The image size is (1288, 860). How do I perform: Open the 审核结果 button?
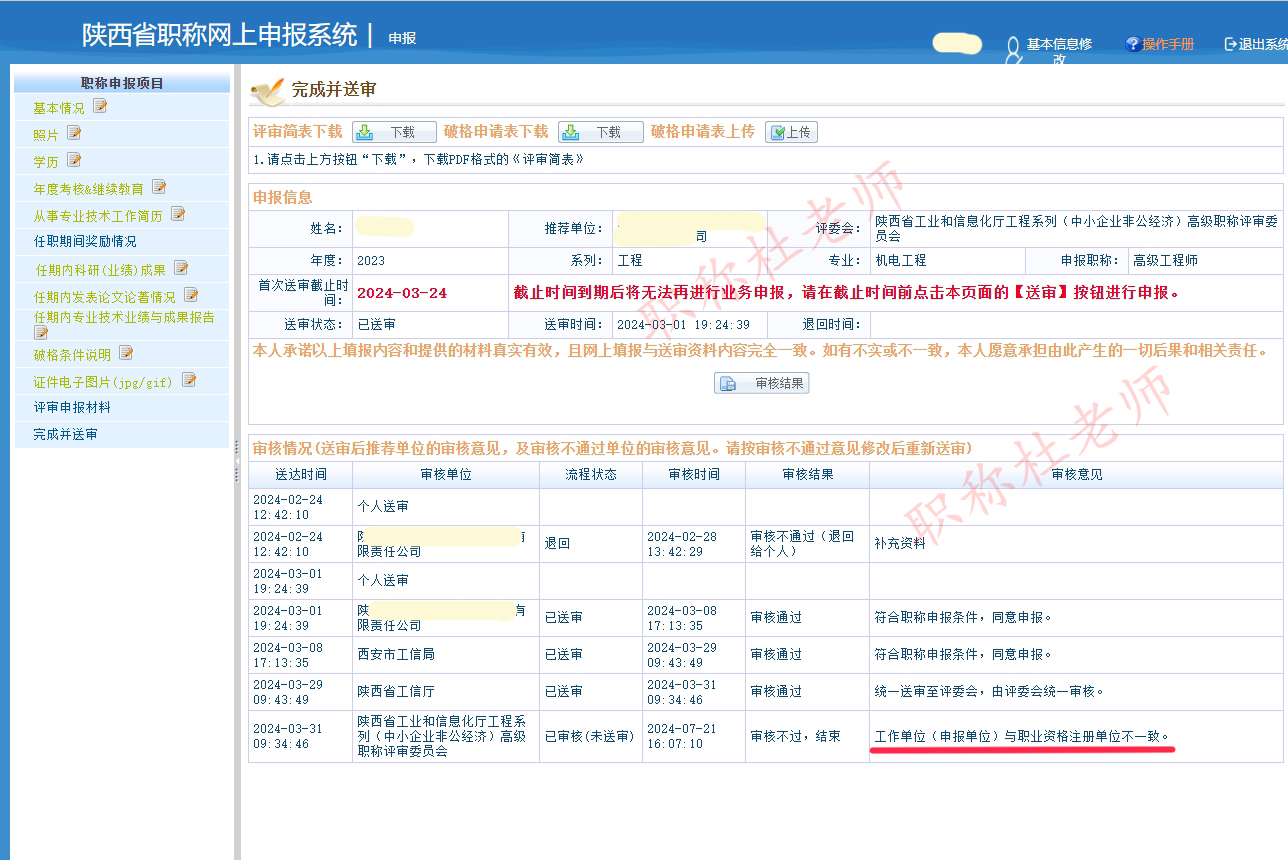[x=761, y=383]
